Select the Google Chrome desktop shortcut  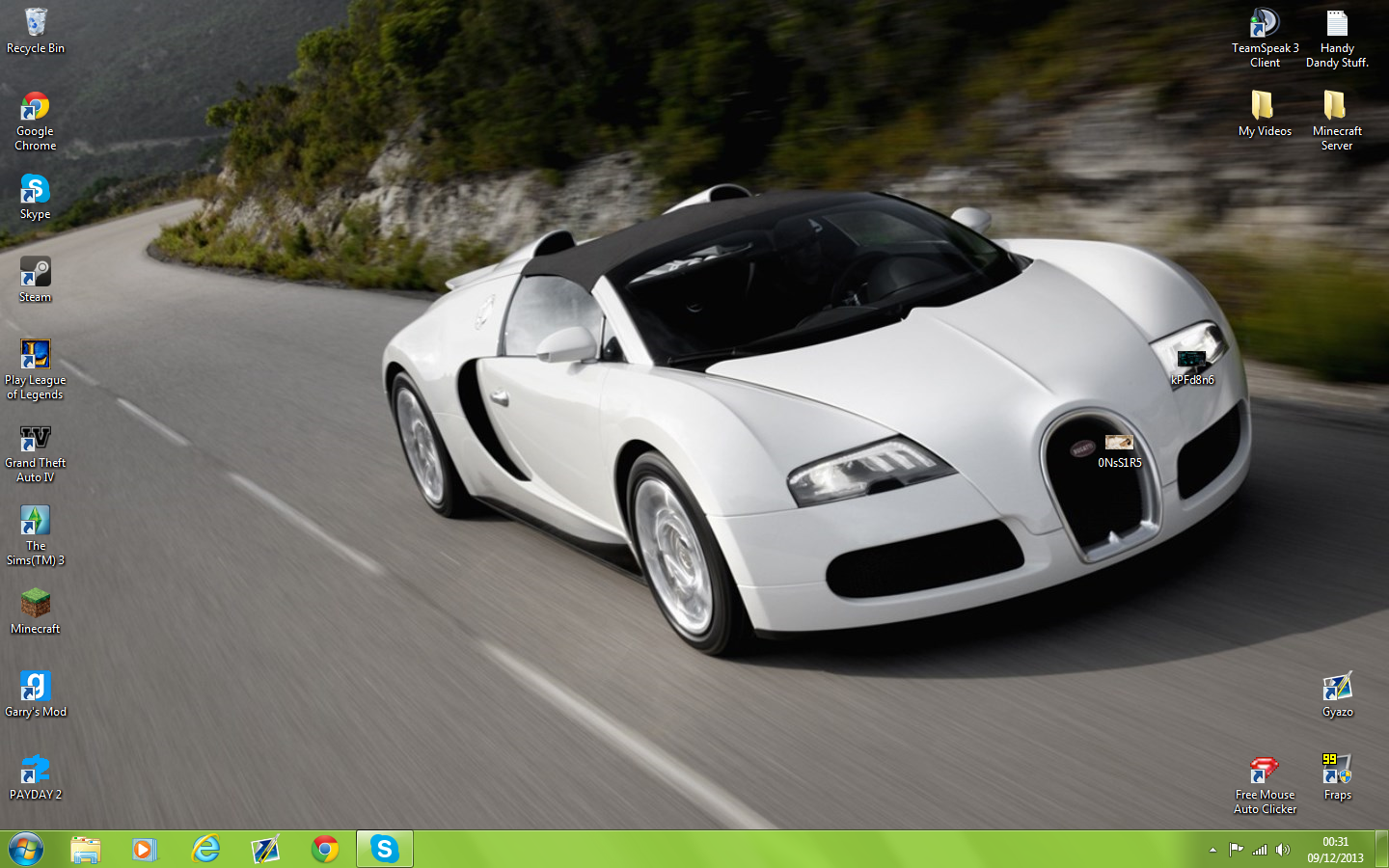tap(36, 122)
